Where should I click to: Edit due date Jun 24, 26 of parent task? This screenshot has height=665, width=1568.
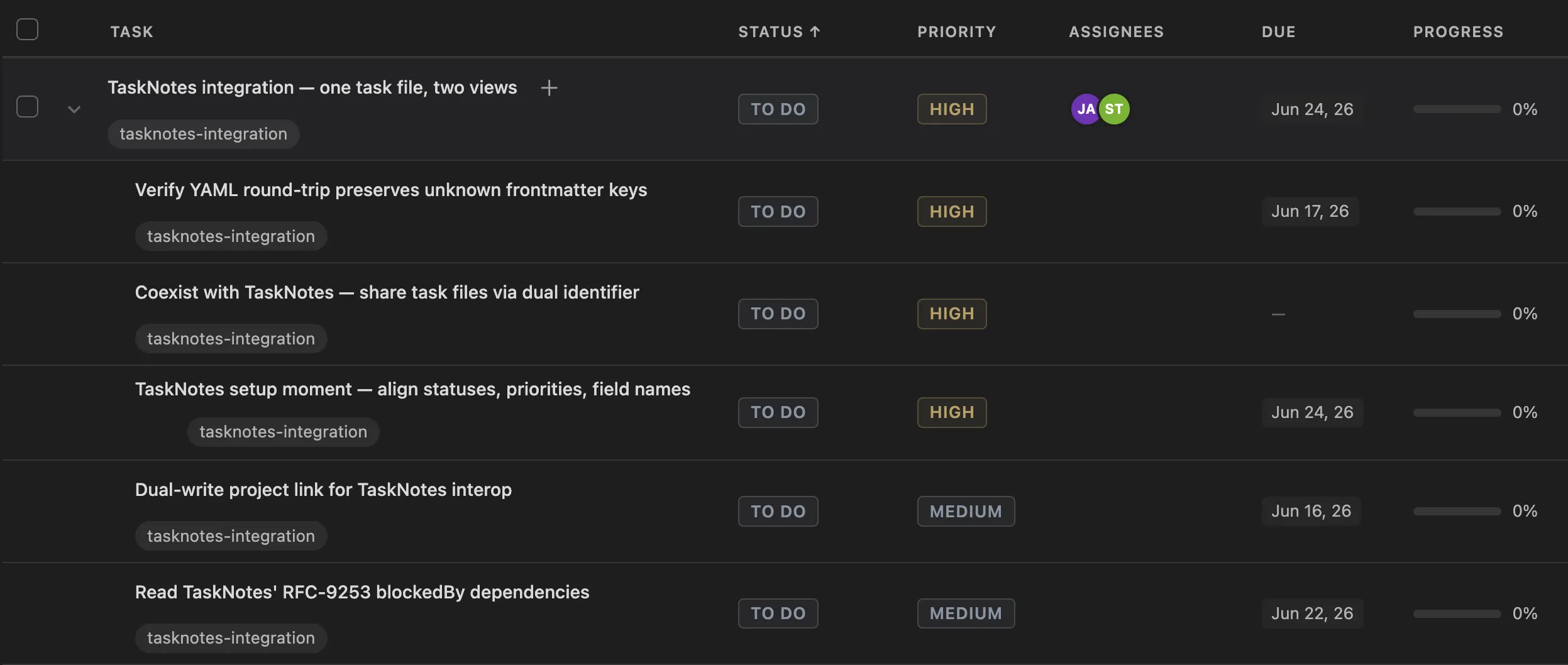point(1312,109)
